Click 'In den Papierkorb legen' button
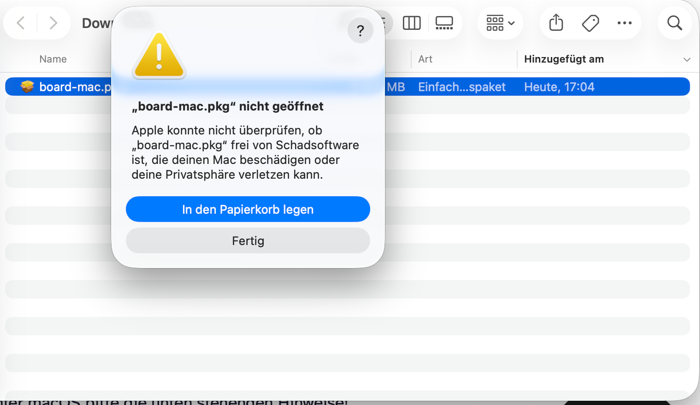Image resolution: width=700 pixels, height=405 pixels. coord(247,209)
